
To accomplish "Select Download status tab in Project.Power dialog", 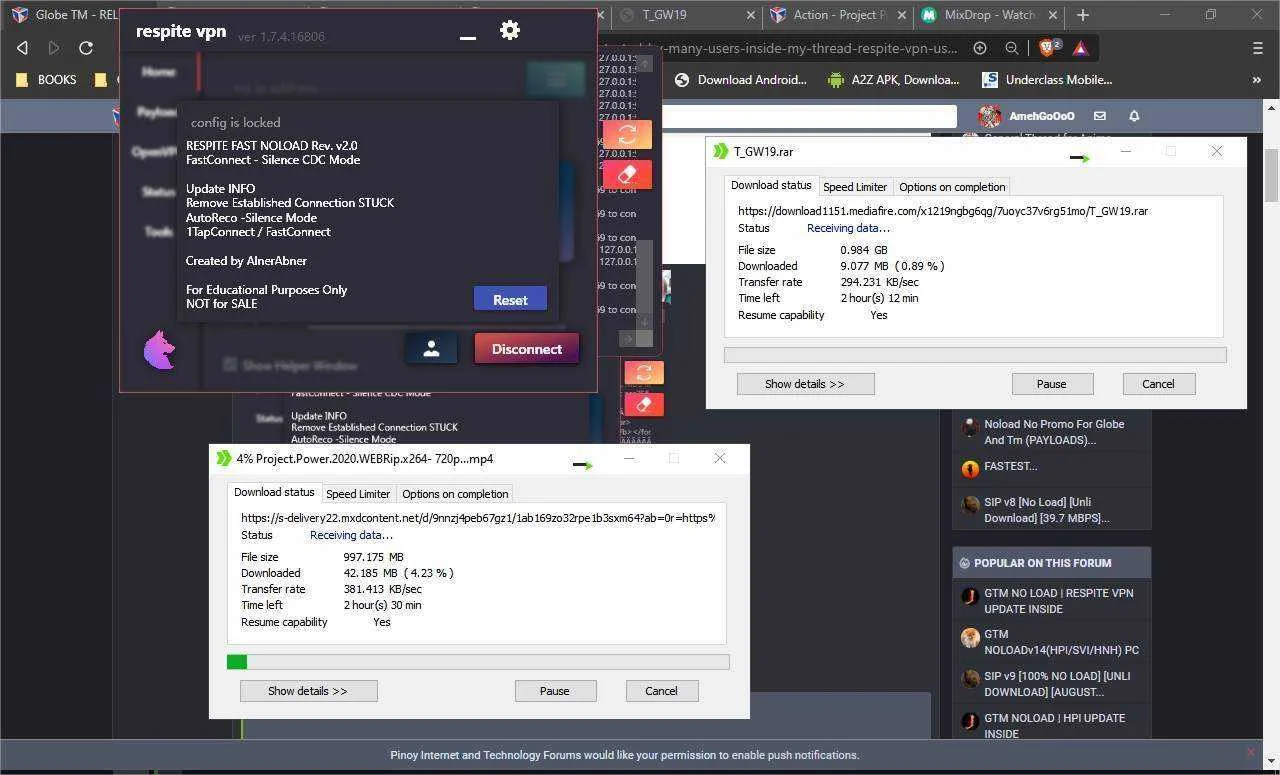I will coord(274,492).
